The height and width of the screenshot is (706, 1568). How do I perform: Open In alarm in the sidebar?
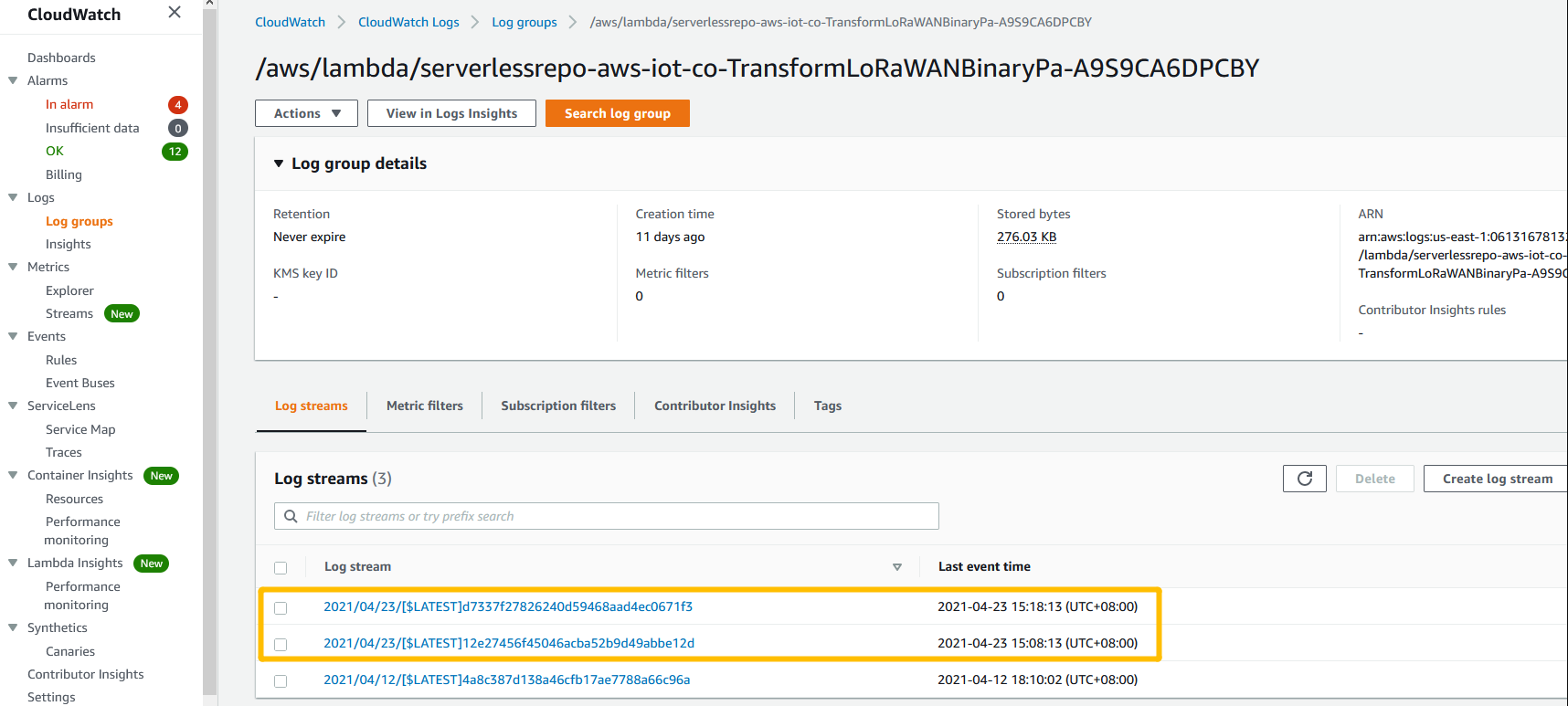[69, 104]
